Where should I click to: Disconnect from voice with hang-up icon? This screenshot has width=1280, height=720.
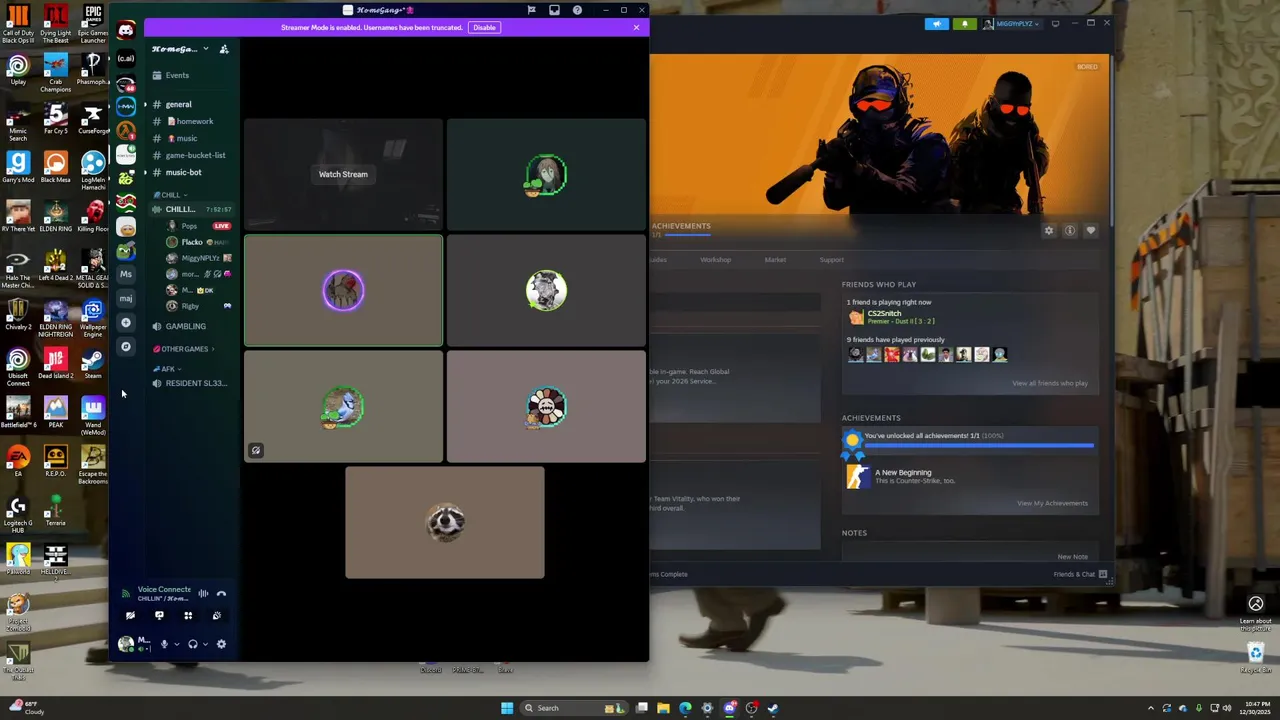[221, 593]
